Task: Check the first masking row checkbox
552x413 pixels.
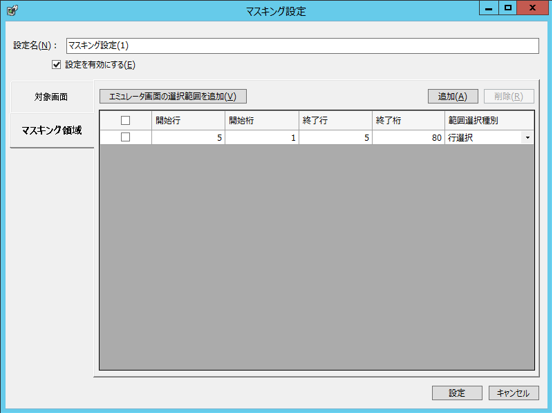Action: [x=125, y=137]
